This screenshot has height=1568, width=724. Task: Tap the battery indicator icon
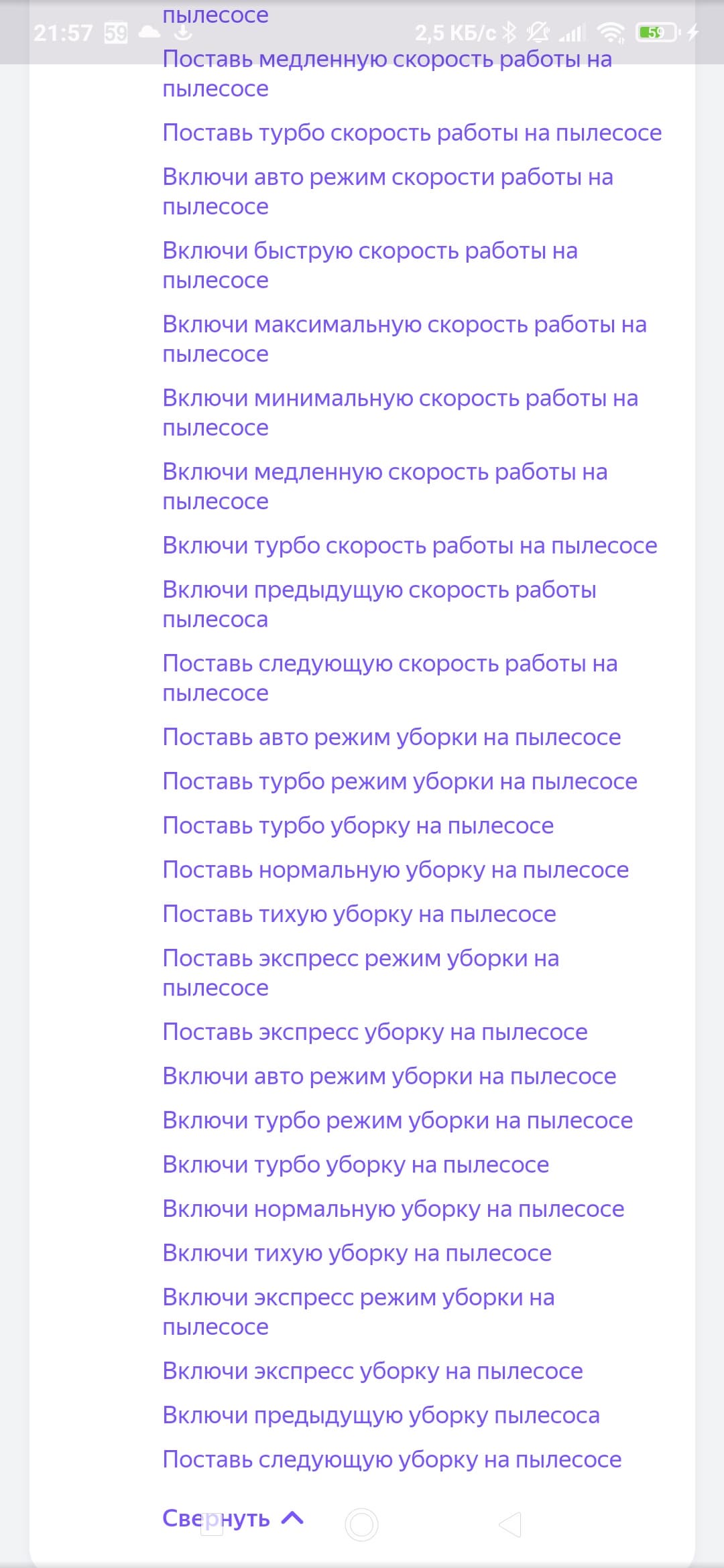pyautogui.click(x=657, y=32)
